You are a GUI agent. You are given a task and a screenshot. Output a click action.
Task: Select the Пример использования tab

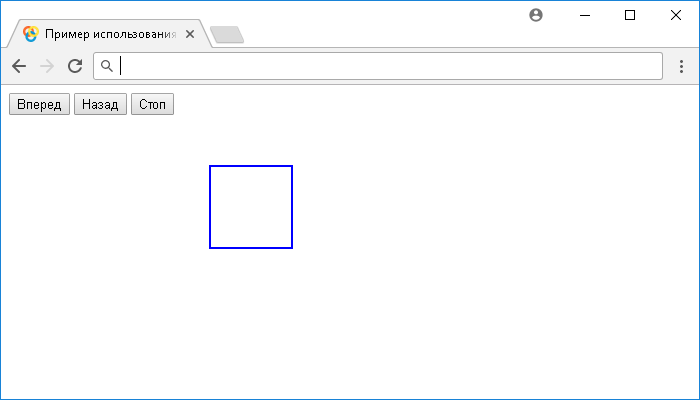click(x=109, y=34)
